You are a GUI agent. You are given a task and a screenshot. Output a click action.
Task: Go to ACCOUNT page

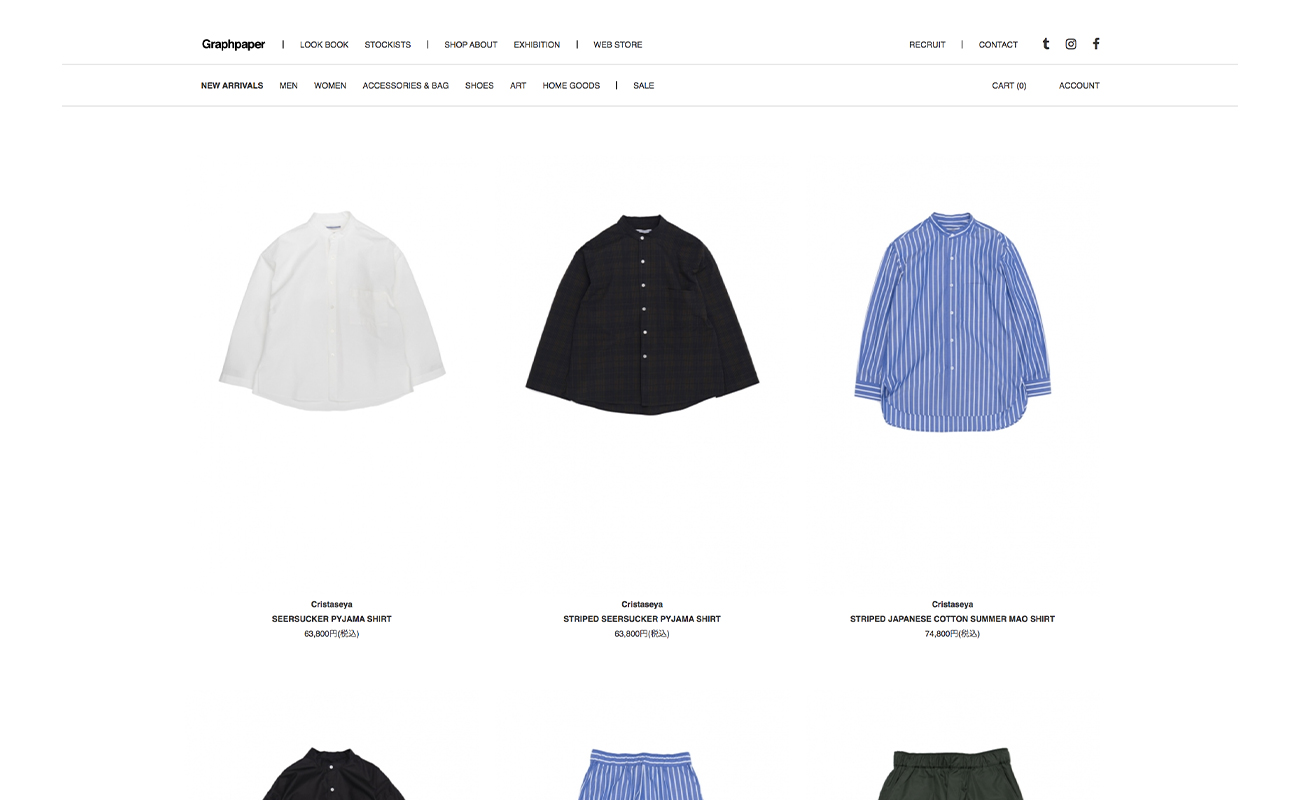tap(1079, 86)
